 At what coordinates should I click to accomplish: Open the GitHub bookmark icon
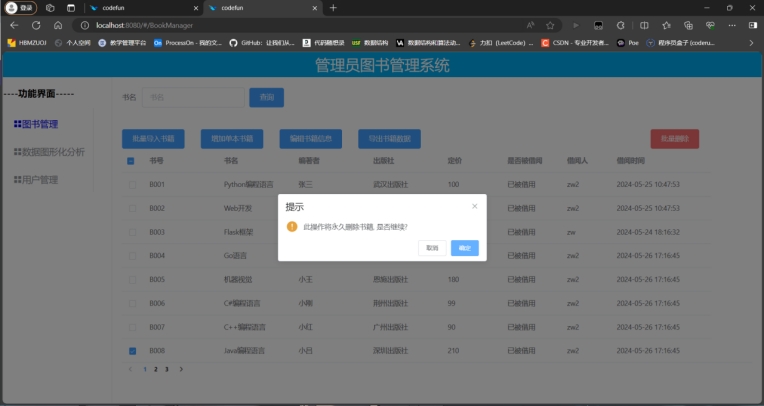tap(233, 43)
